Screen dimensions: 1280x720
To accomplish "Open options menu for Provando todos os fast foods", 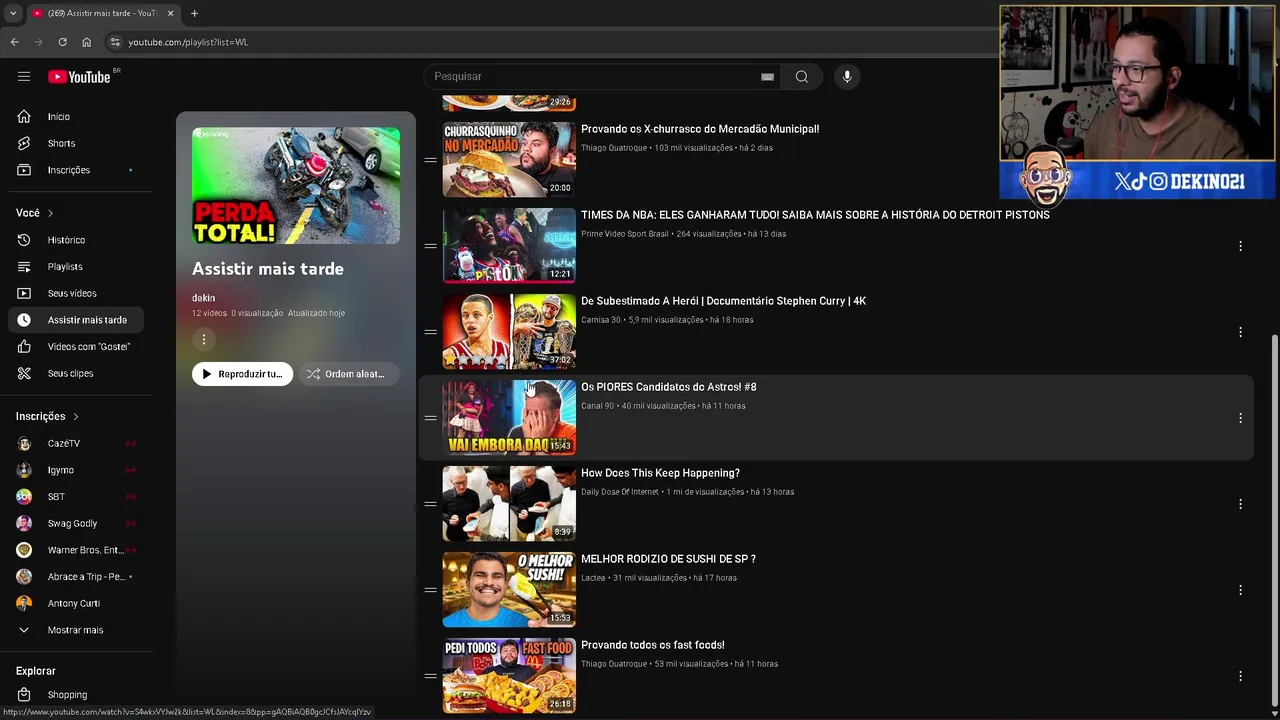I will click(1240, 676).
